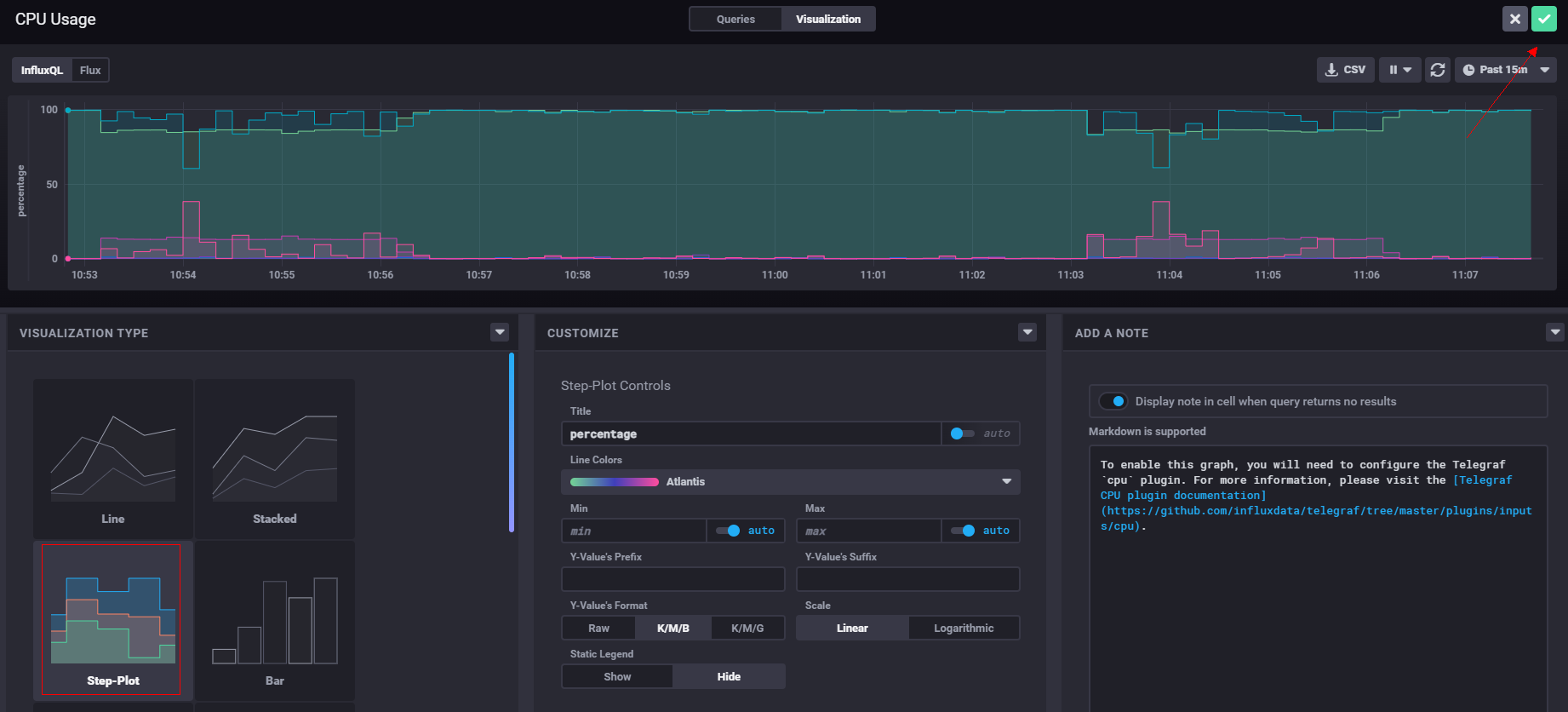Image resolution: width=1568 pixels, height=712 pixels.
Task: Select the Line graph visualization type
Action: click(113, 458)
